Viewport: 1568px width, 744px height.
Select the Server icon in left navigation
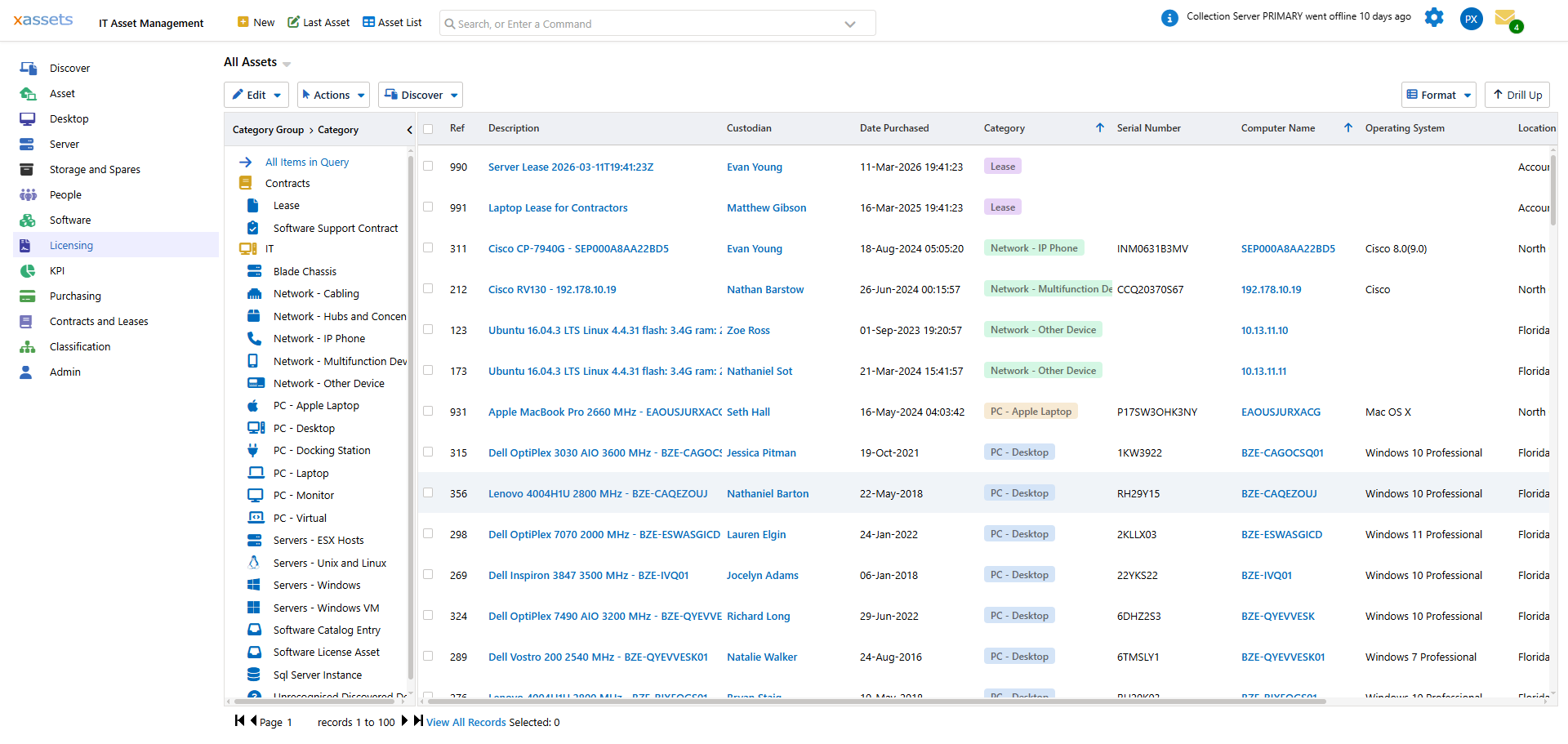coord(27,144)
